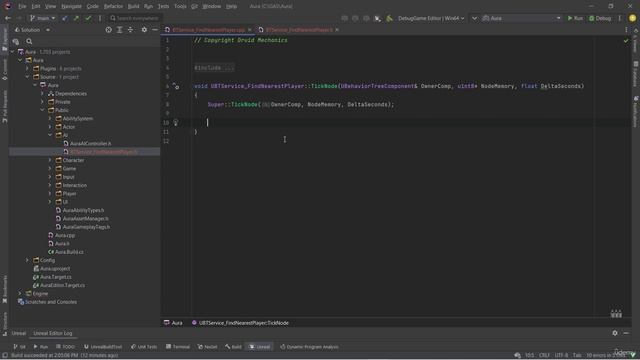
Task: Click Collapse All icon in Solution panel
Action: (x=130, y=30)
